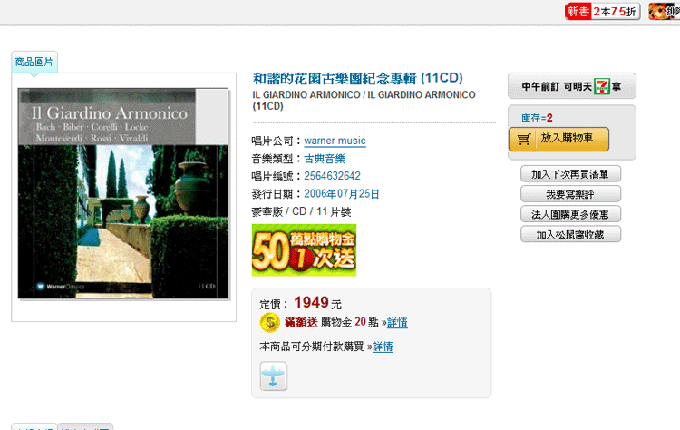Click 我要寫樂評 button
The height and width of the screenshot is (430, 680).
click(570, 194)
